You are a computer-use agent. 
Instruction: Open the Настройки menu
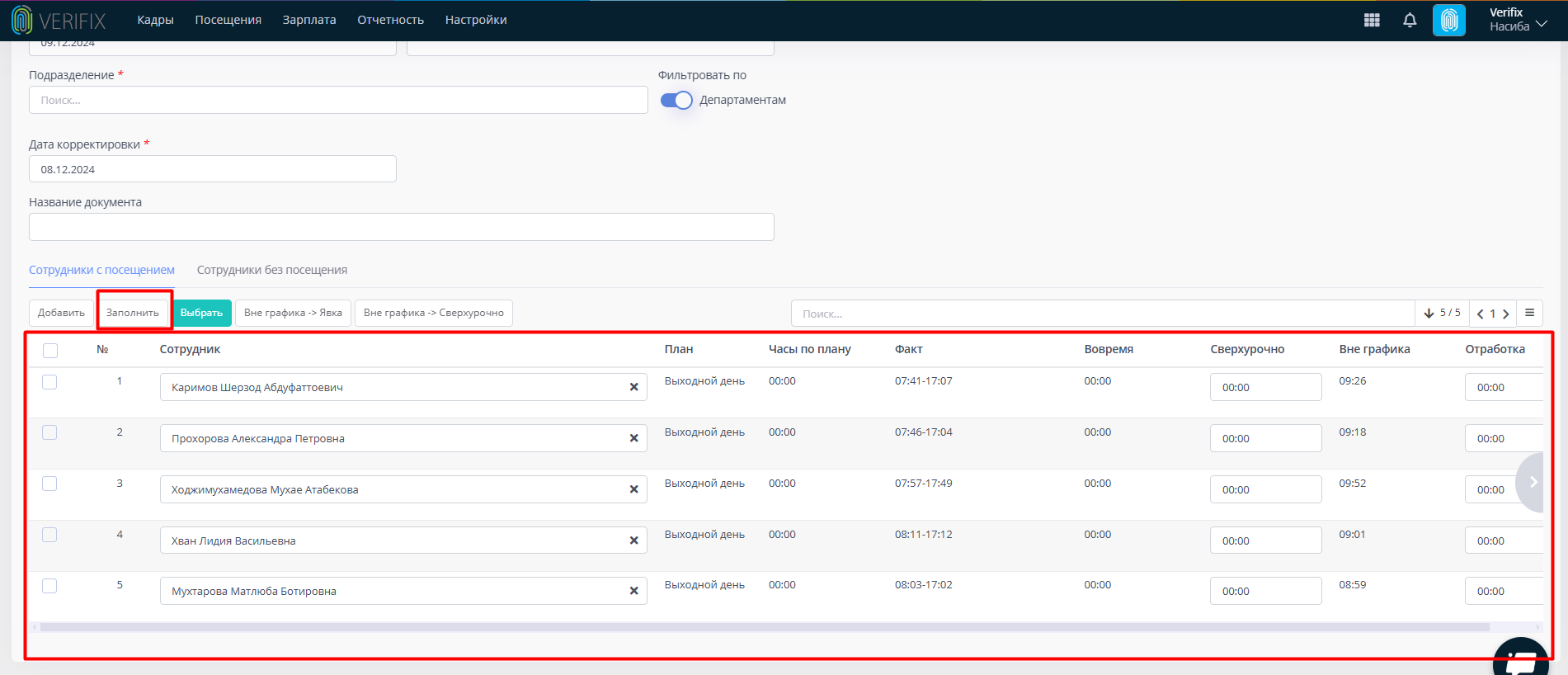click(476, 20)
